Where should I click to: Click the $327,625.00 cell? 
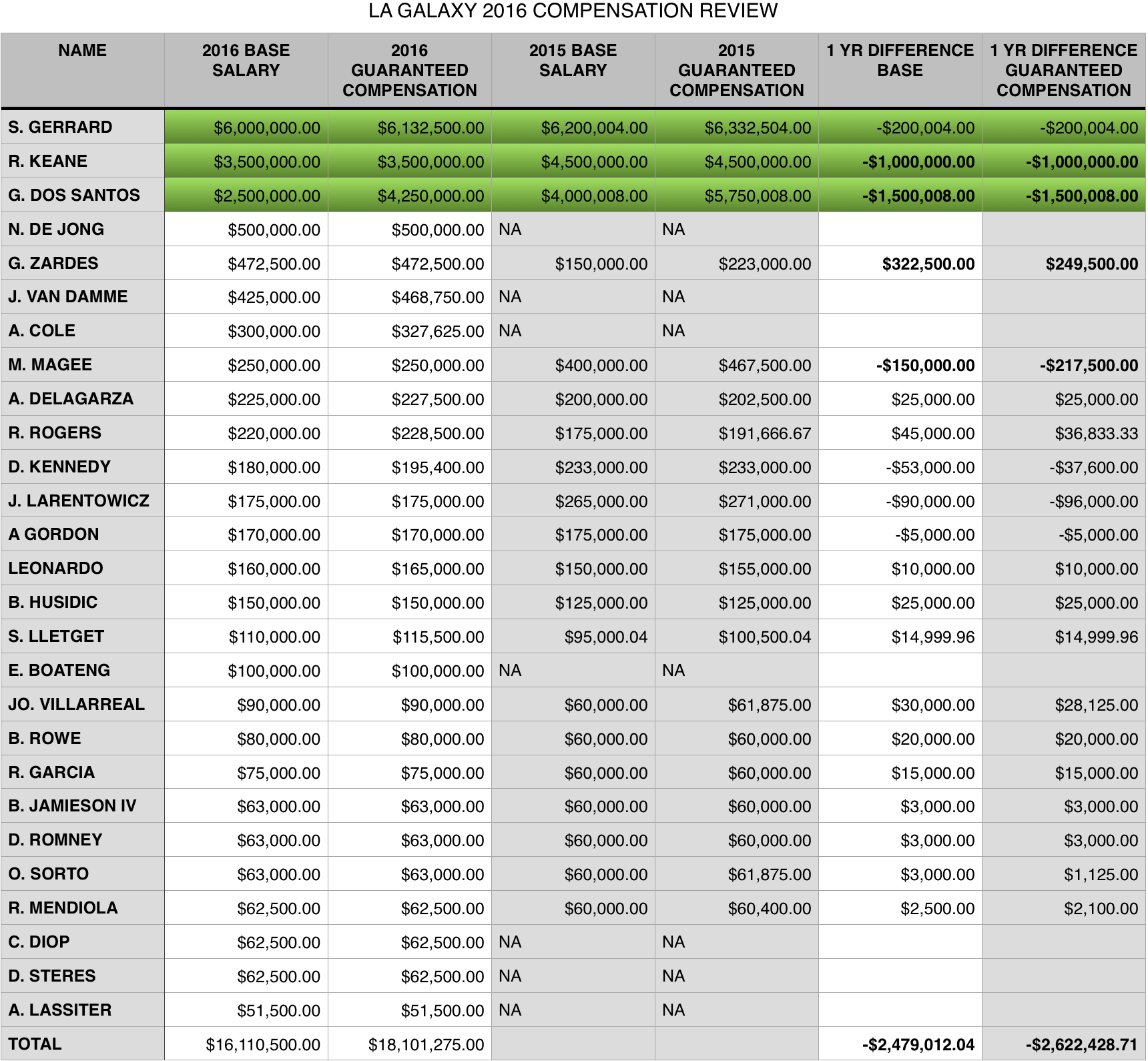410,330
